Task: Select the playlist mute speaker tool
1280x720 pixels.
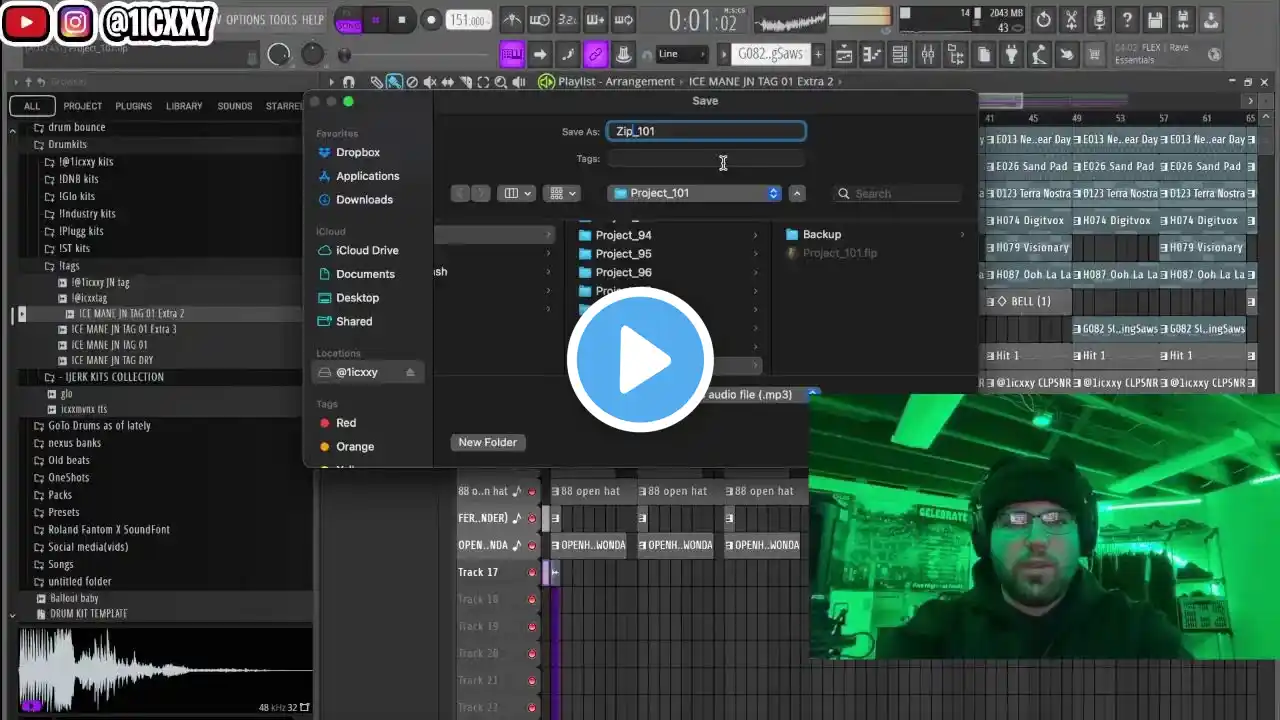Action: coord(430,82)
